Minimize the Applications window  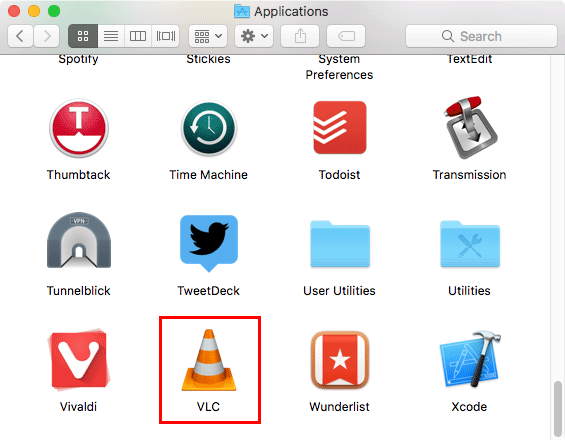[x=34, y=11]
